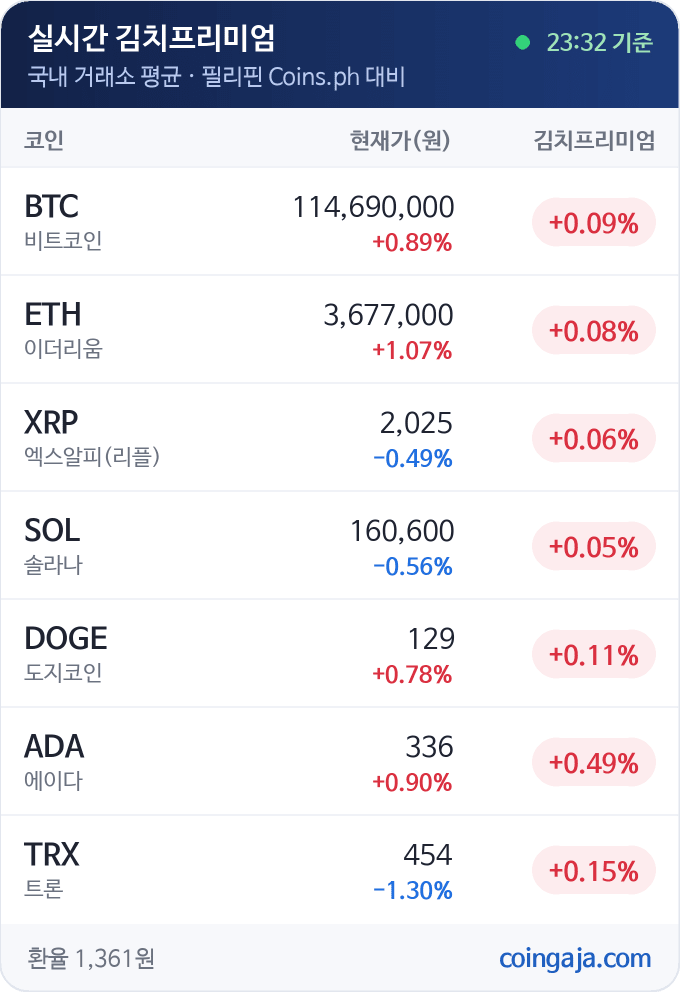Select the BTC 비트코인 row
This screenshot has height=992, width=680.
pos(340,222)
